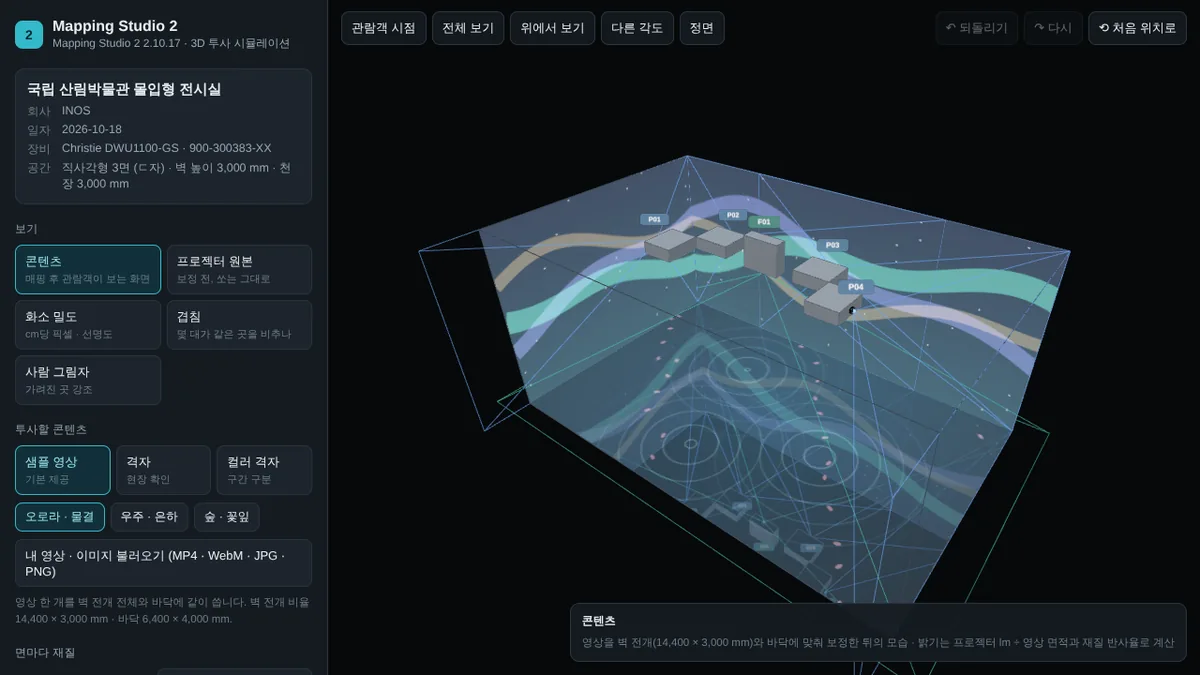This screenshot has width=1200, height=675.
Task: Switch view mode to 화소 밀도
Action: pyautogui.click(x=88, y=325)
